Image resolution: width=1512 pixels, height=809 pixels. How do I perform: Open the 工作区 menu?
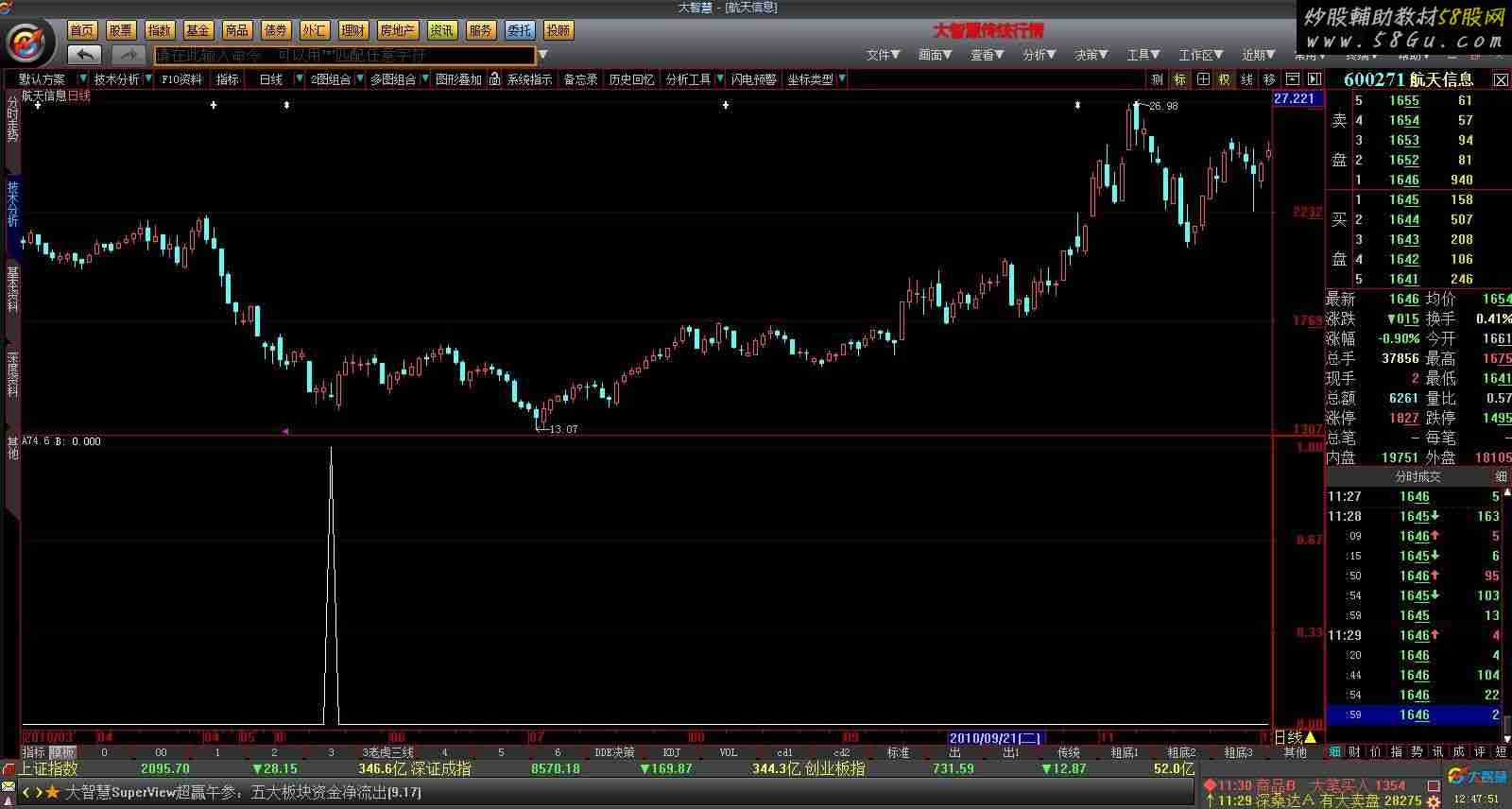coord(1200,55)
